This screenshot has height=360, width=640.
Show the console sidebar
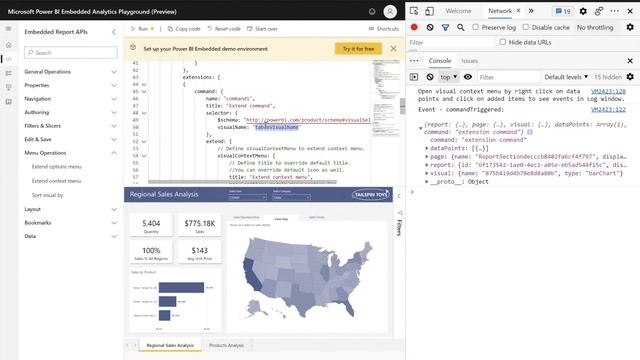click(414, 77)
